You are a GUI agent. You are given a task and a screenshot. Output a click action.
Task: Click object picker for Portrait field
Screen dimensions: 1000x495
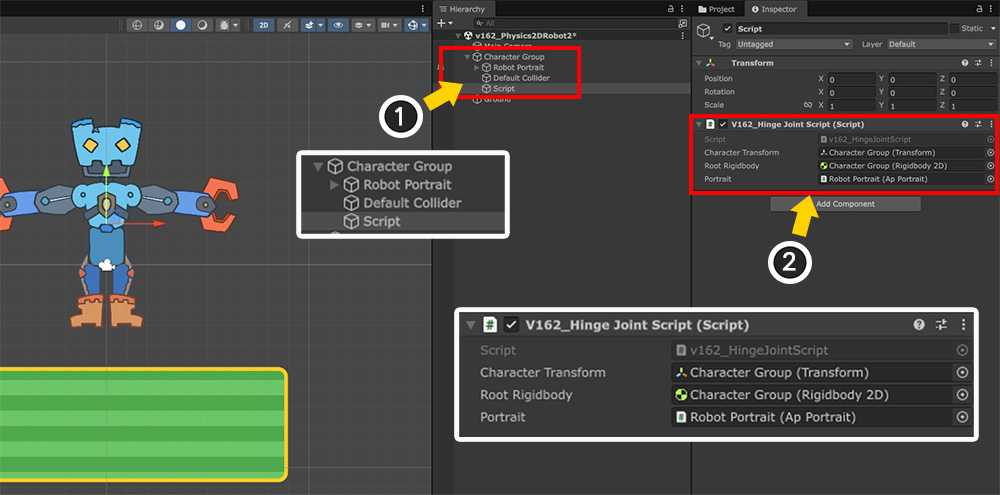point(990,179)
